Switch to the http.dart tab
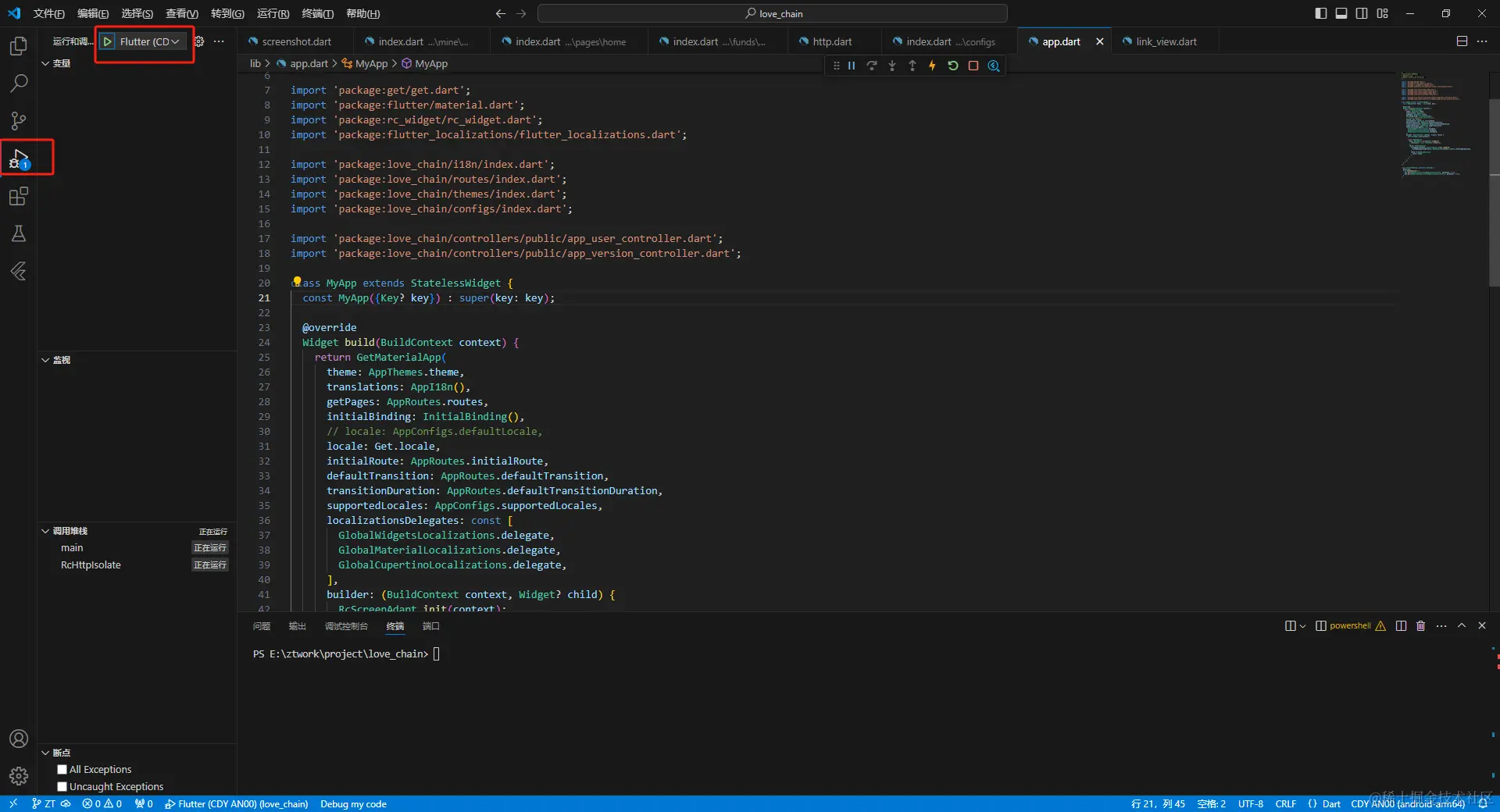This screenshot has height=812, width=1500. point(831,41)
